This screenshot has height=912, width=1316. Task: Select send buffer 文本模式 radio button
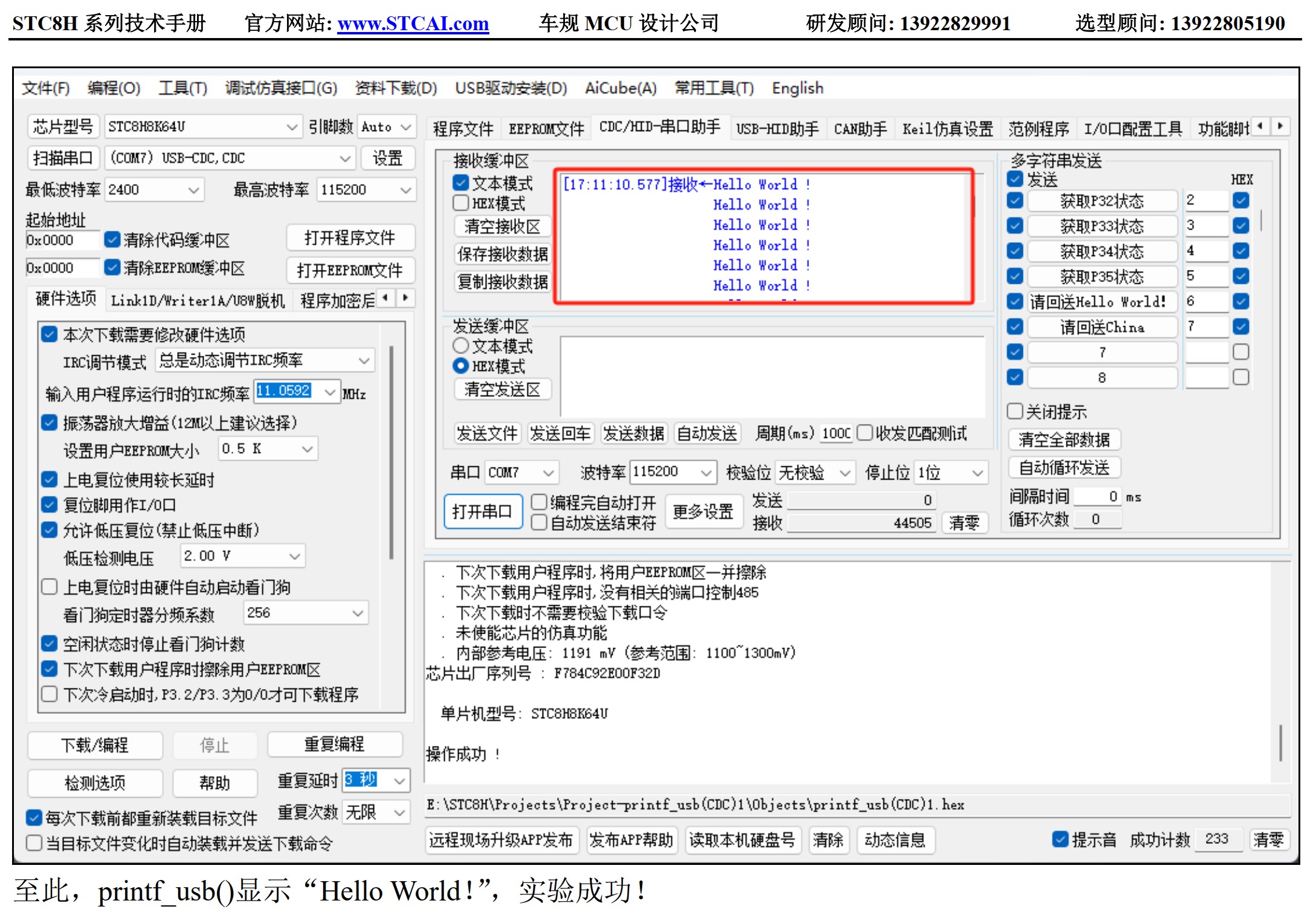460,345
